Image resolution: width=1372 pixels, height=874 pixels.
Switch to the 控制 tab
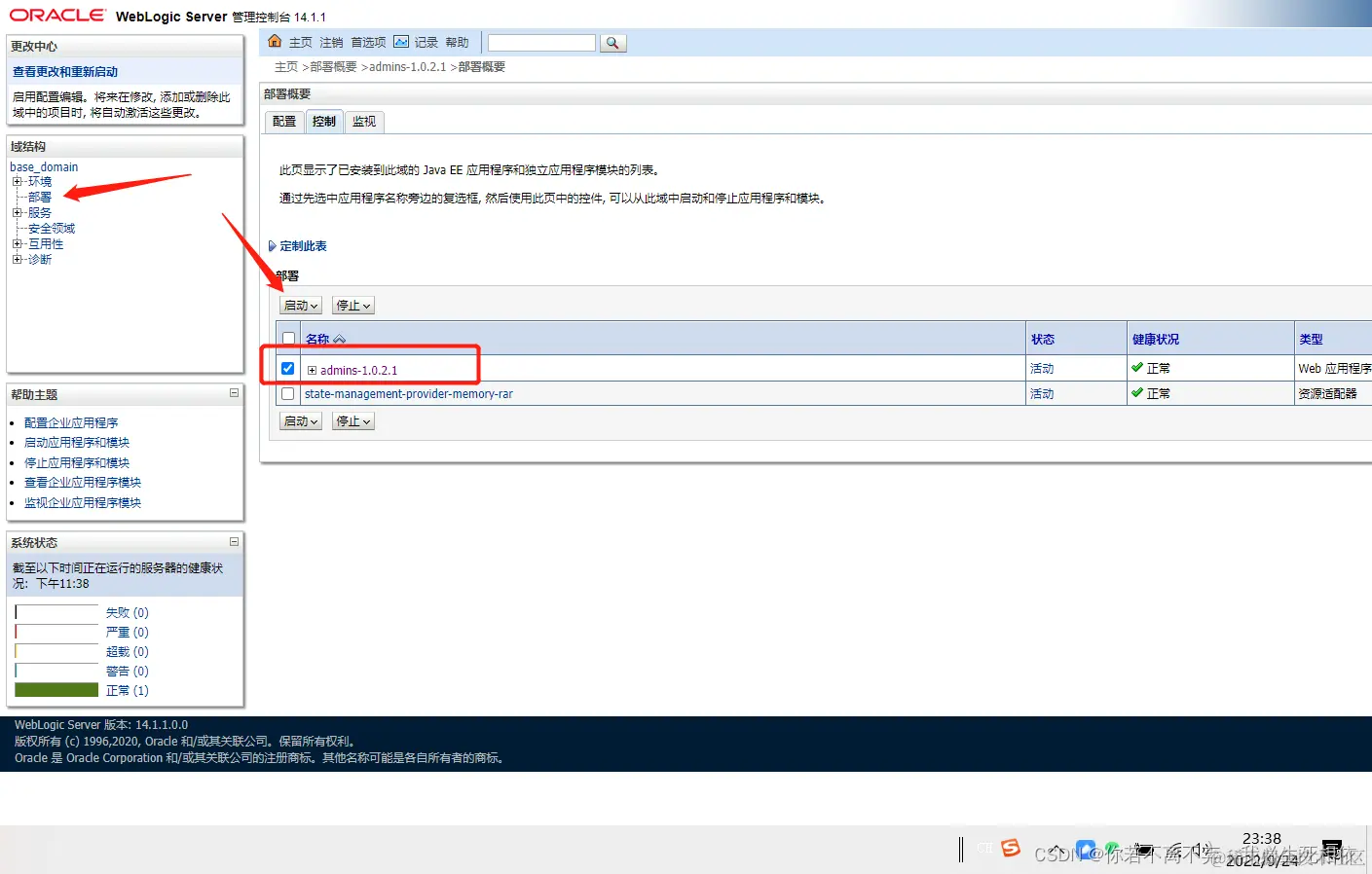pos(324,122)
